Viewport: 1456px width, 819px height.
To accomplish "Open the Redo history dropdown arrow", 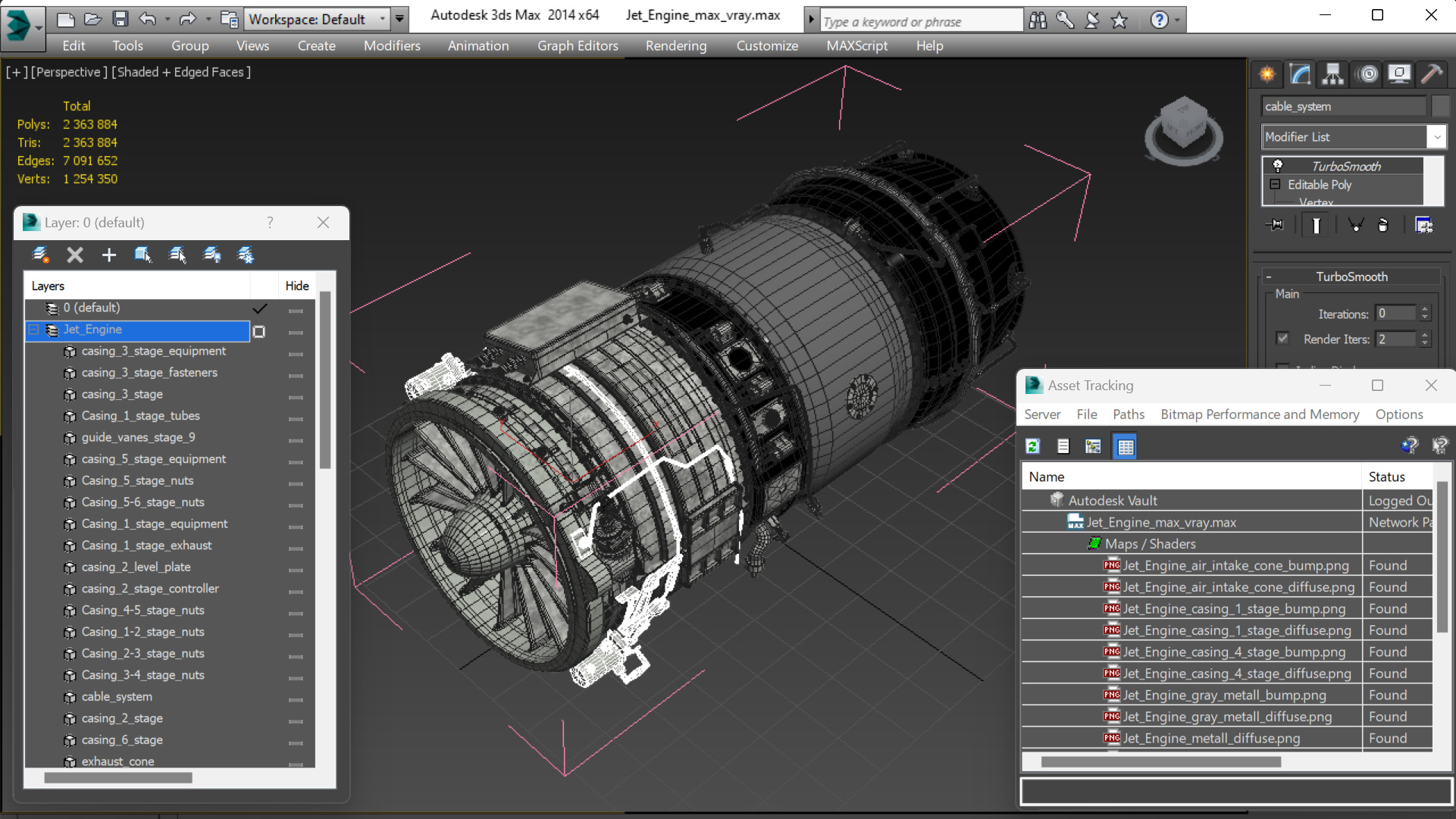I will click(208, 19).
